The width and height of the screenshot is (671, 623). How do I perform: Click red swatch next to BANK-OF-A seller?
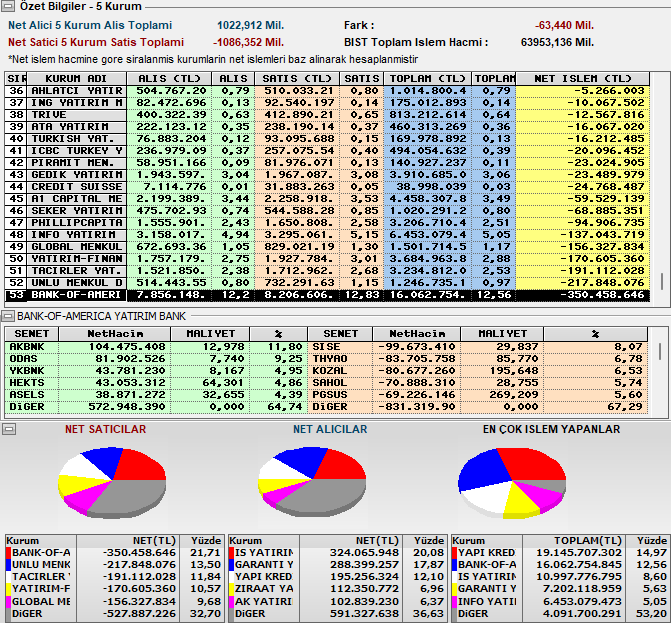[9, 552]
